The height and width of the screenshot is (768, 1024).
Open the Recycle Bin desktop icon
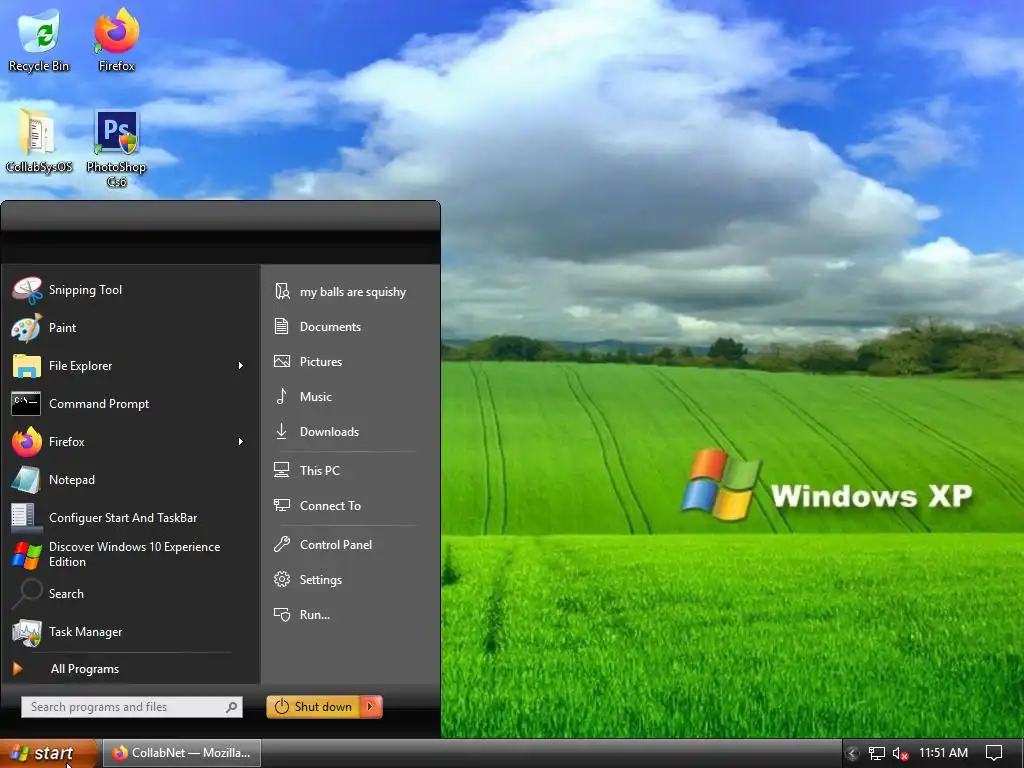click(x=39, y=39)
